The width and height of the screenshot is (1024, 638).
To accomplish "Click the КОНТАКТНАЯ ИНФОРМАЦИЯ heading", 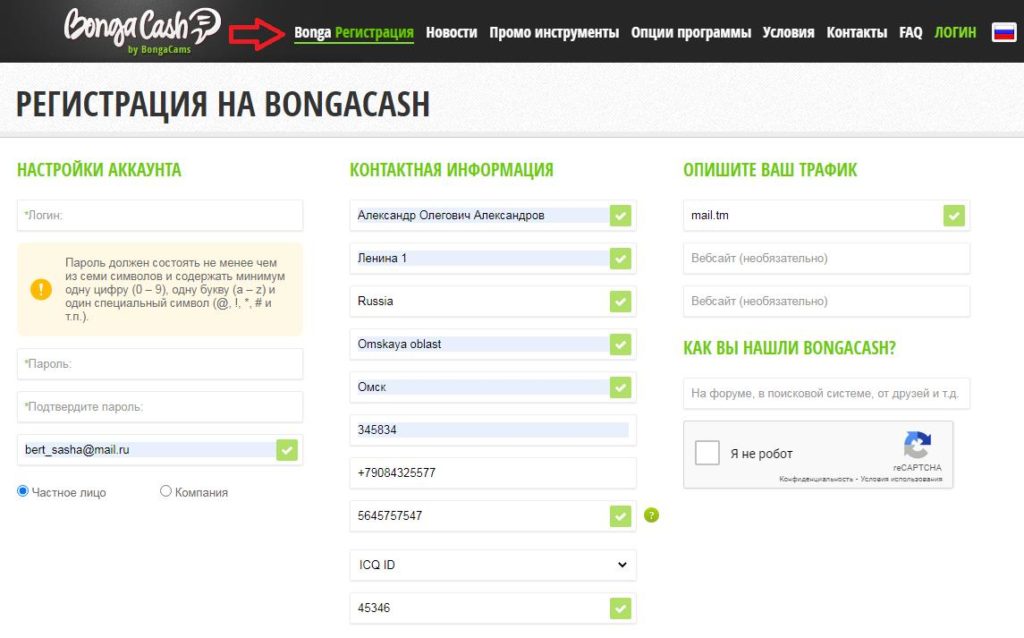I will pos(451,170).
